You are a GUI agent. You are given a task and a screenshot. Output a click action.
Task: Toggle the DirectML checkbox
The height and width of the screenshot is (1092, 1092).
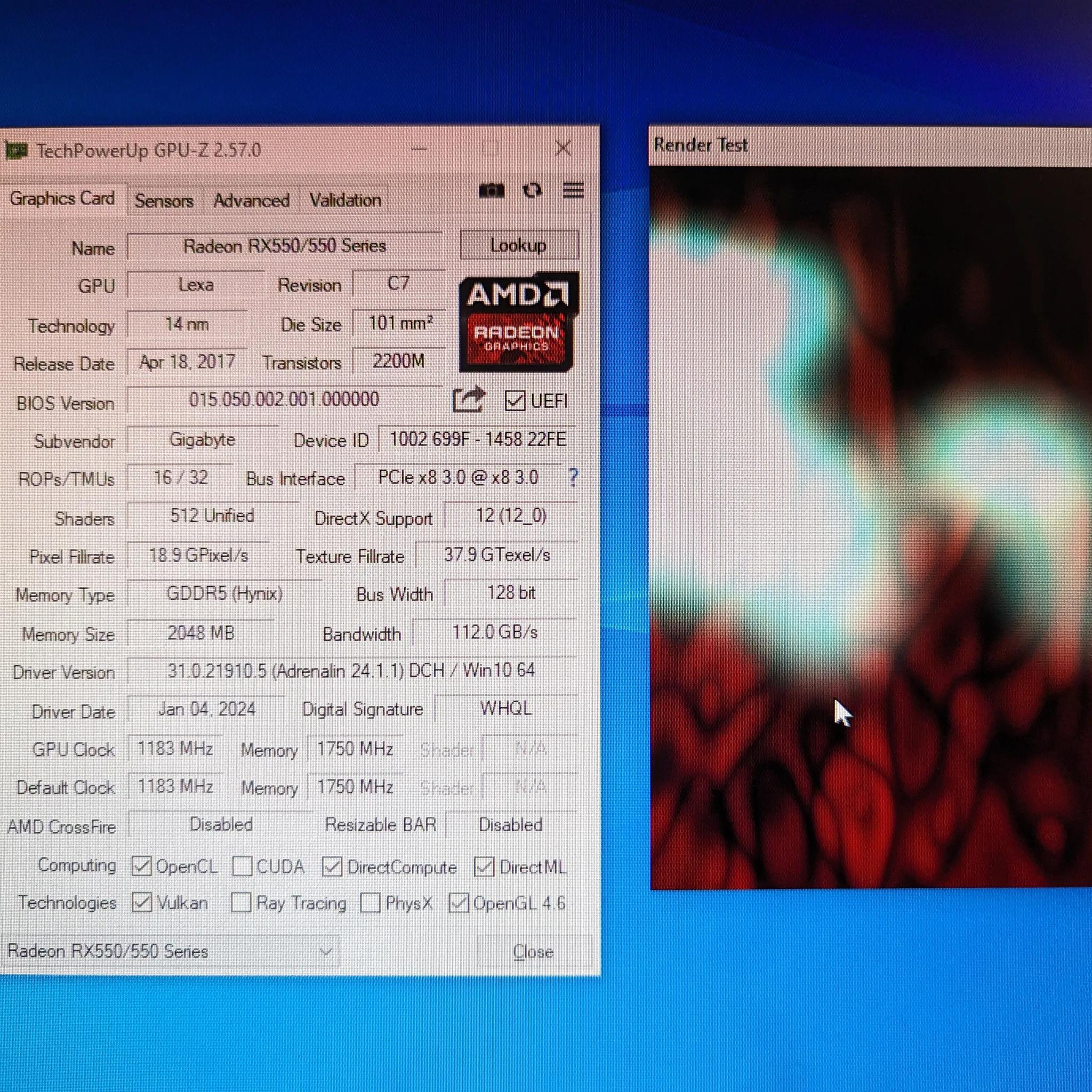click(x=484, y=866)
